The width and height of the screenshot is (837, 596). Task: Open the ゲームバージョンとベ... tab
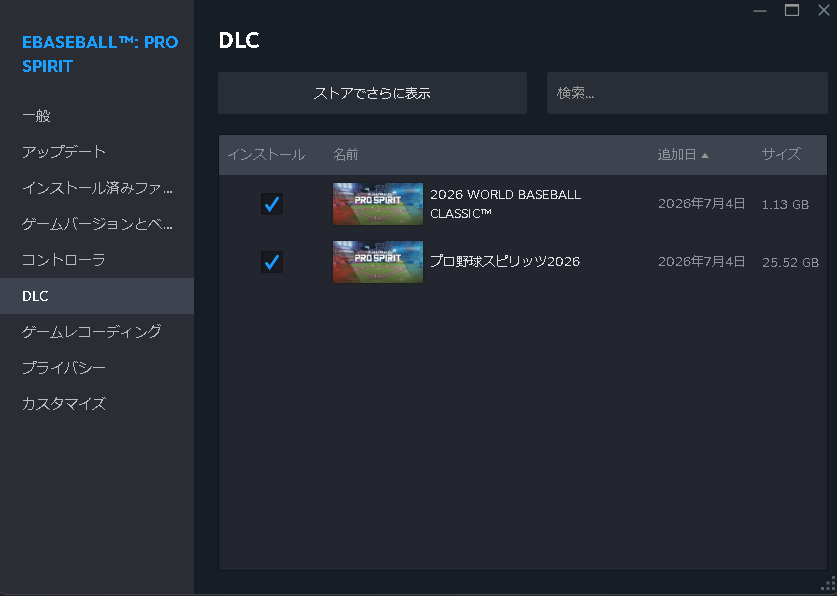[97, 224]
